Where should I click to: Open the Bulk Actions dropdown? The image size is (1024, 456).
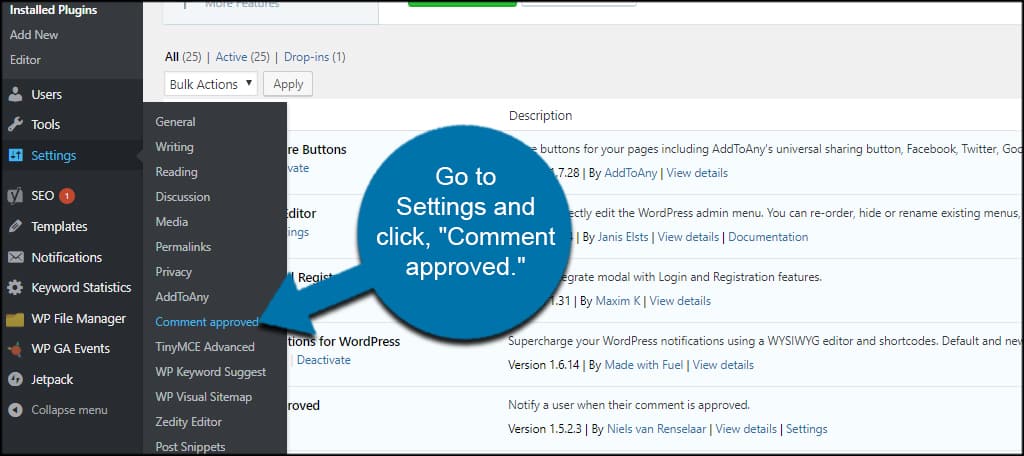[x=211, y=84]
